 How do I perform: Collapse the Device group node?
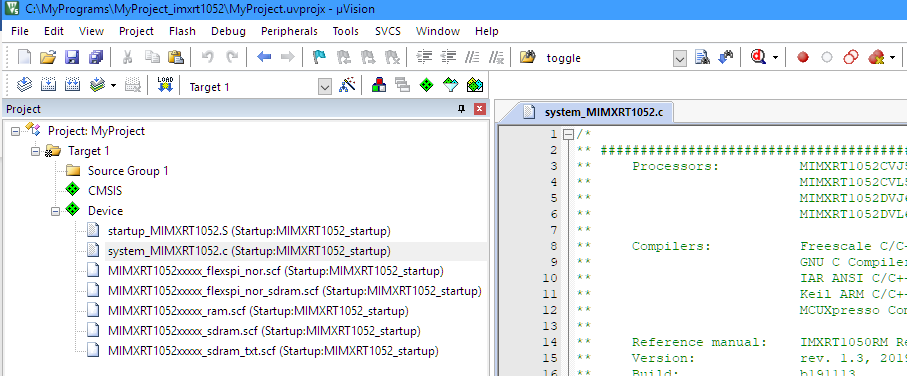point(56,211)
